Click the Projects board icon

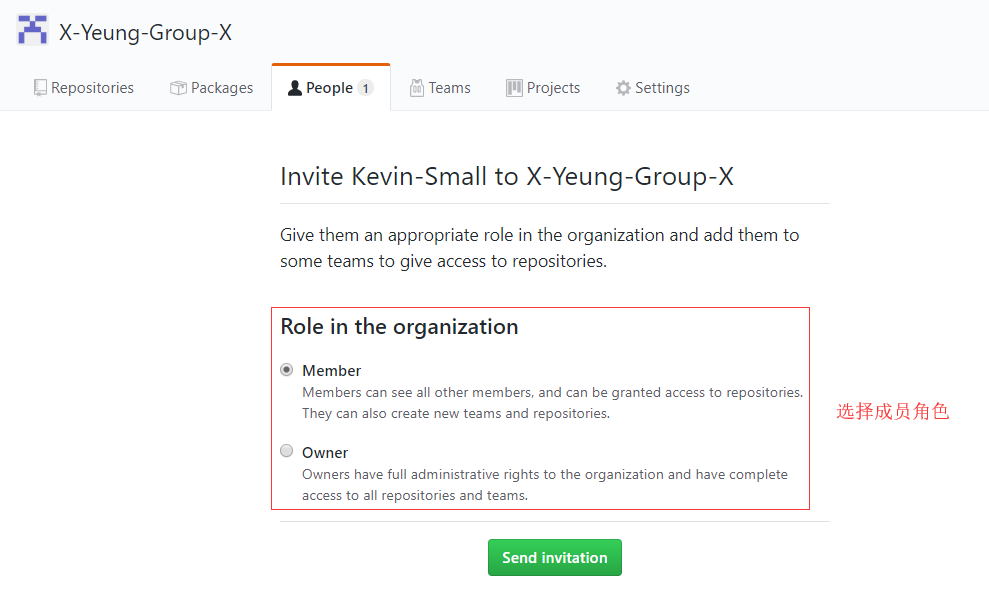coord(514,88)
